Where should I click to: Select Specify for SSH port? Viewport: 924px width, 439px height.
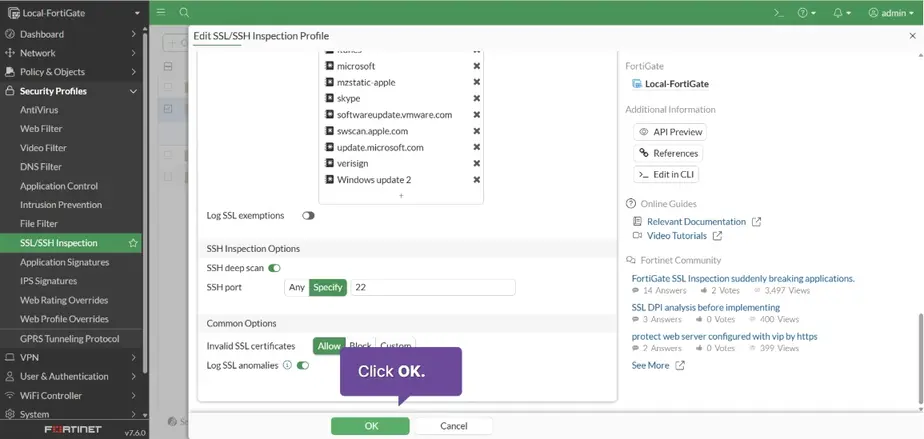(328, 288)
